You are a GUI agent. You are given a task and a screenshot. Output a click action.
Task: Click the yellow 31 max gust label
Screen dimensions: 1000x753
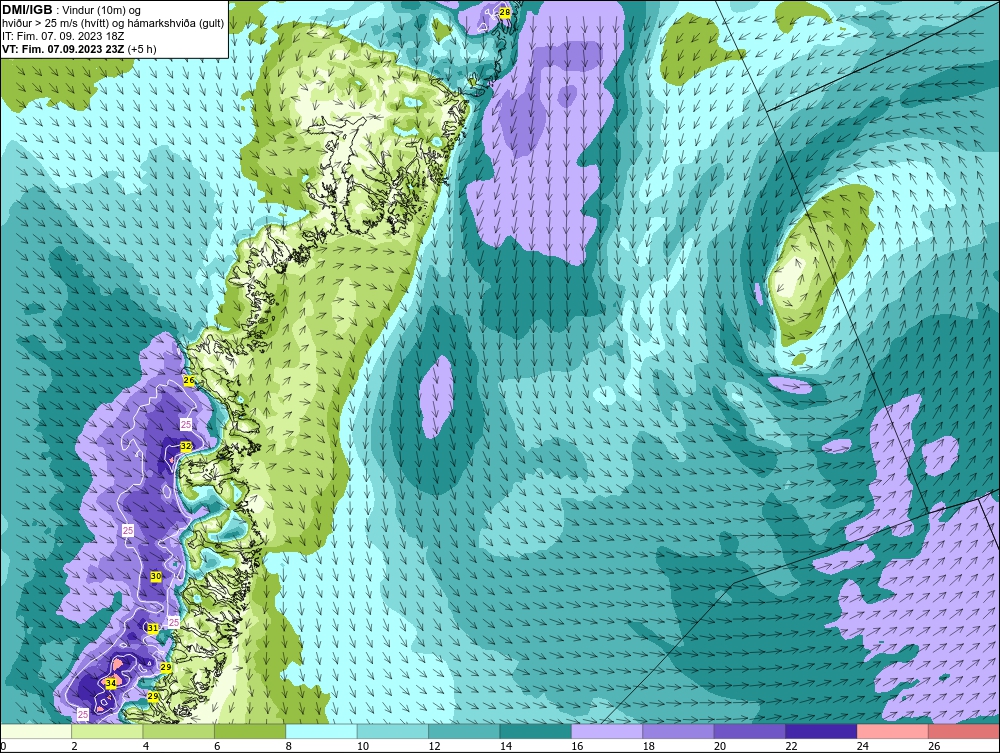[x=153, y=628]
